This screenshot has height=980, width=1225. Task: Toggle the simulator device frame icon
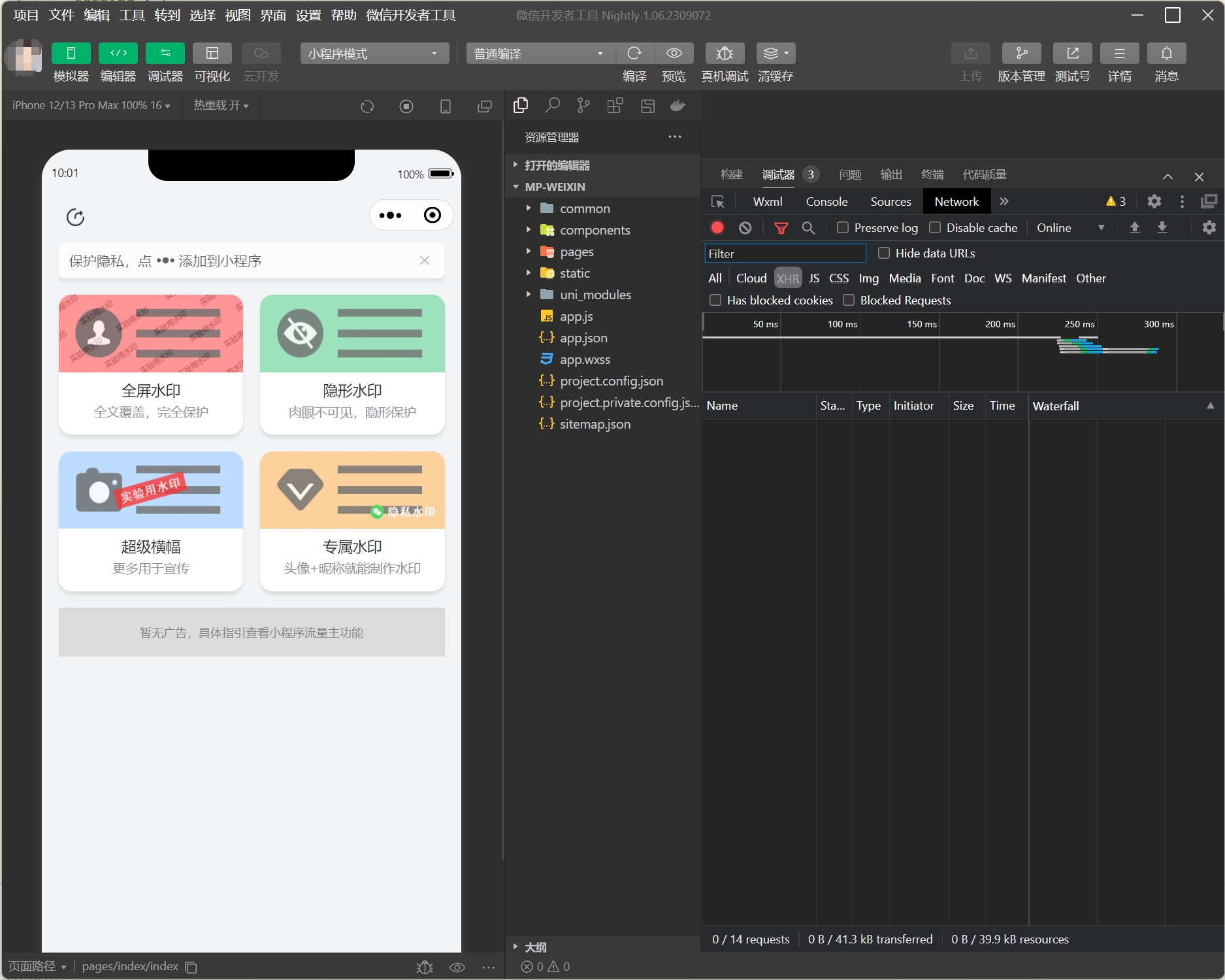[446, 106]
